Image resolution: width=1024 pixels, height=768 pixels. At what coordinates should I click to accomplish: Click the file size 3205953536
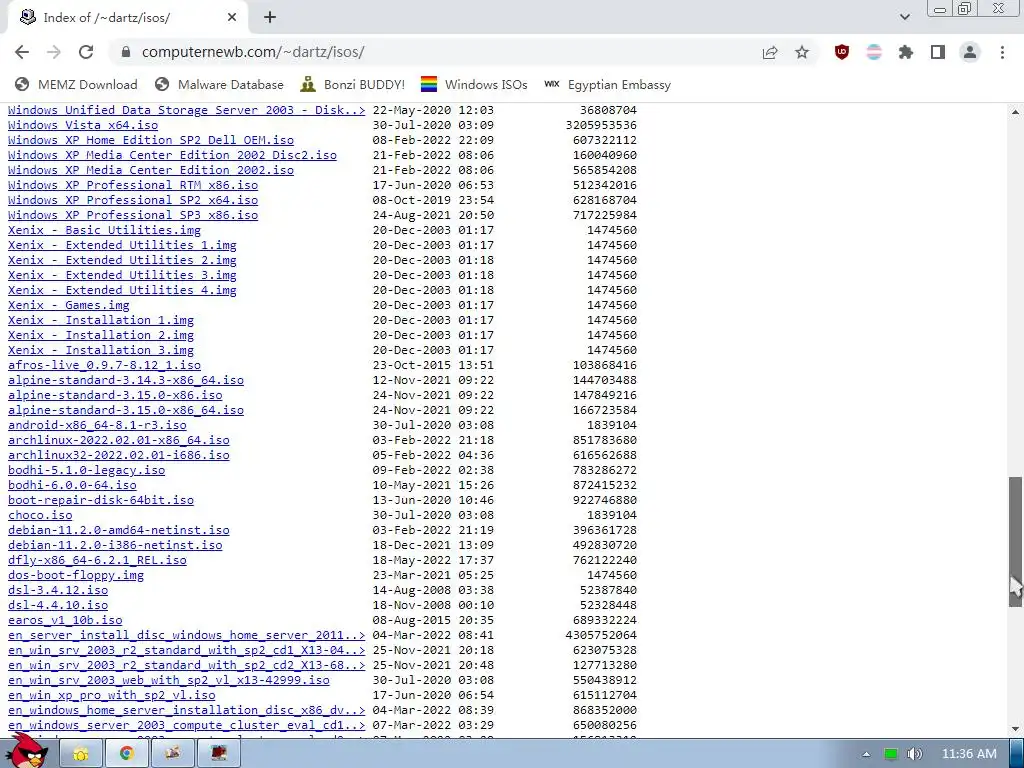tap(601, 125)
